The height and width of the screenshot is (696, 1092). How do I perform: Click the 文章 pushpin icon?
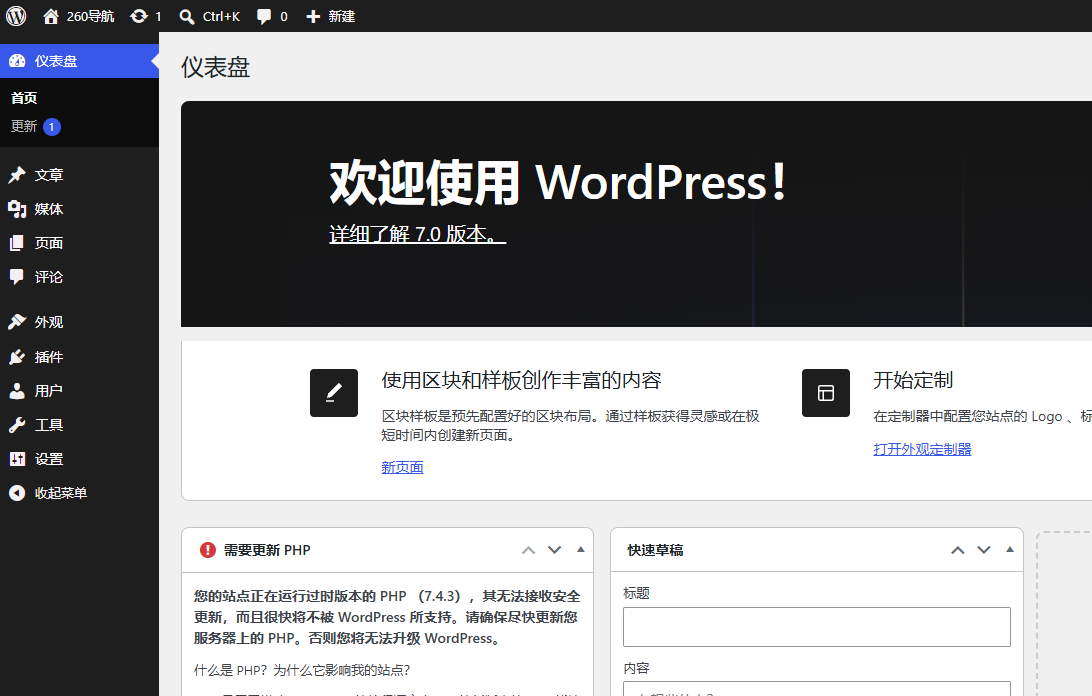(17, 175)
